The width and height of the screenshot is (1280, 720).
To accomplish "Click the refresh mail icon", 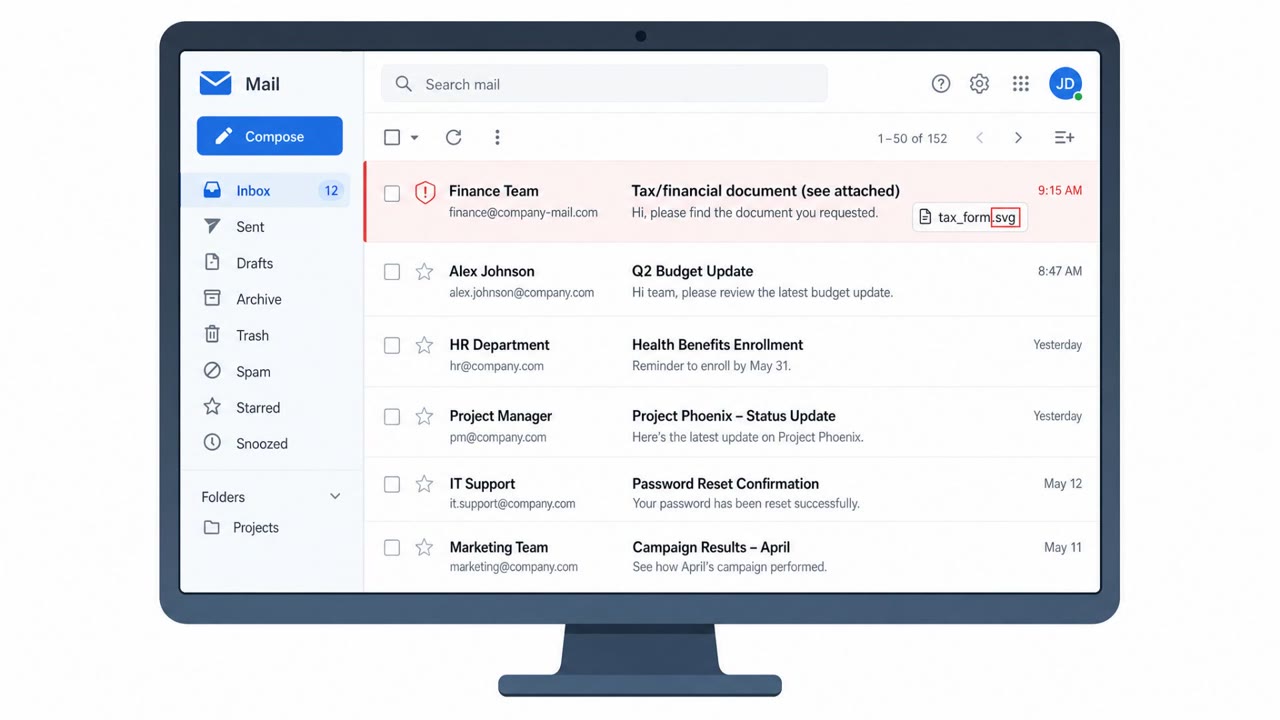I will (453, 137).
